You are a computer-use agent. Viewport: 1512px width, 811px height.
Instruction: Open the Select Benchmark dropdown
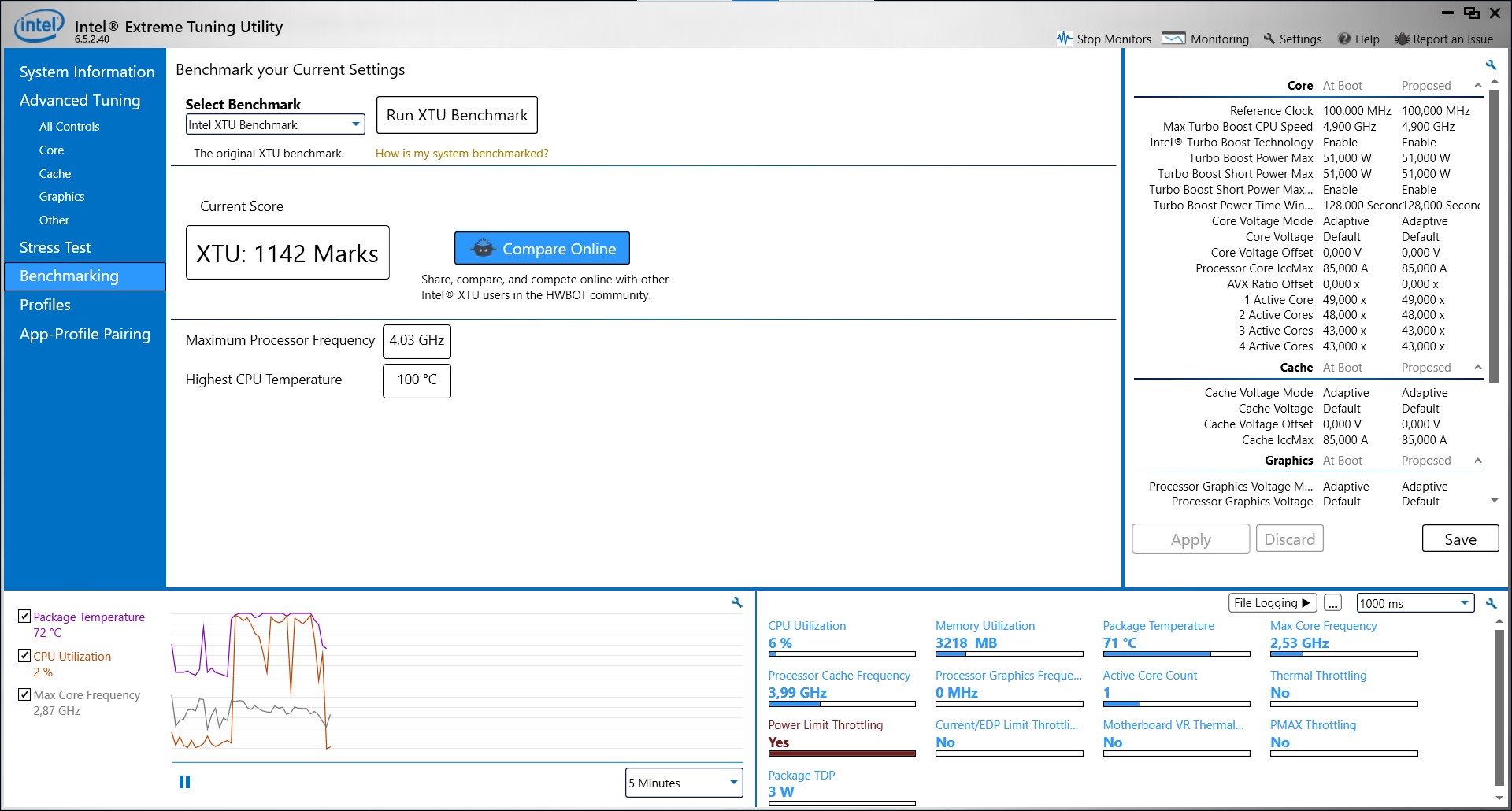pyautogui.click(x=276, y=124)
